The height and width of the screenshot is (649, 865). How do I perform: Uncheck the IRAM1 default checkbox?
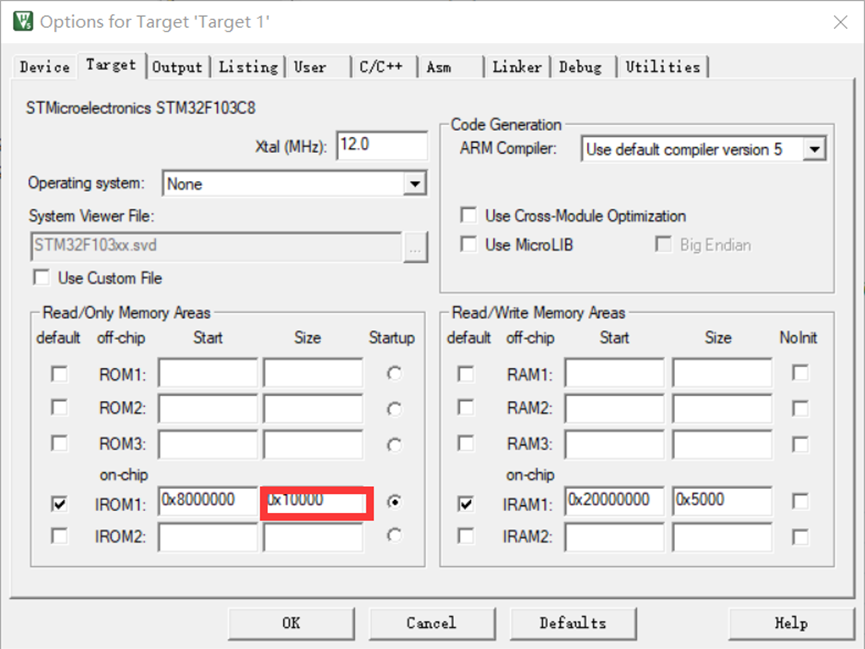click(466, 503)
